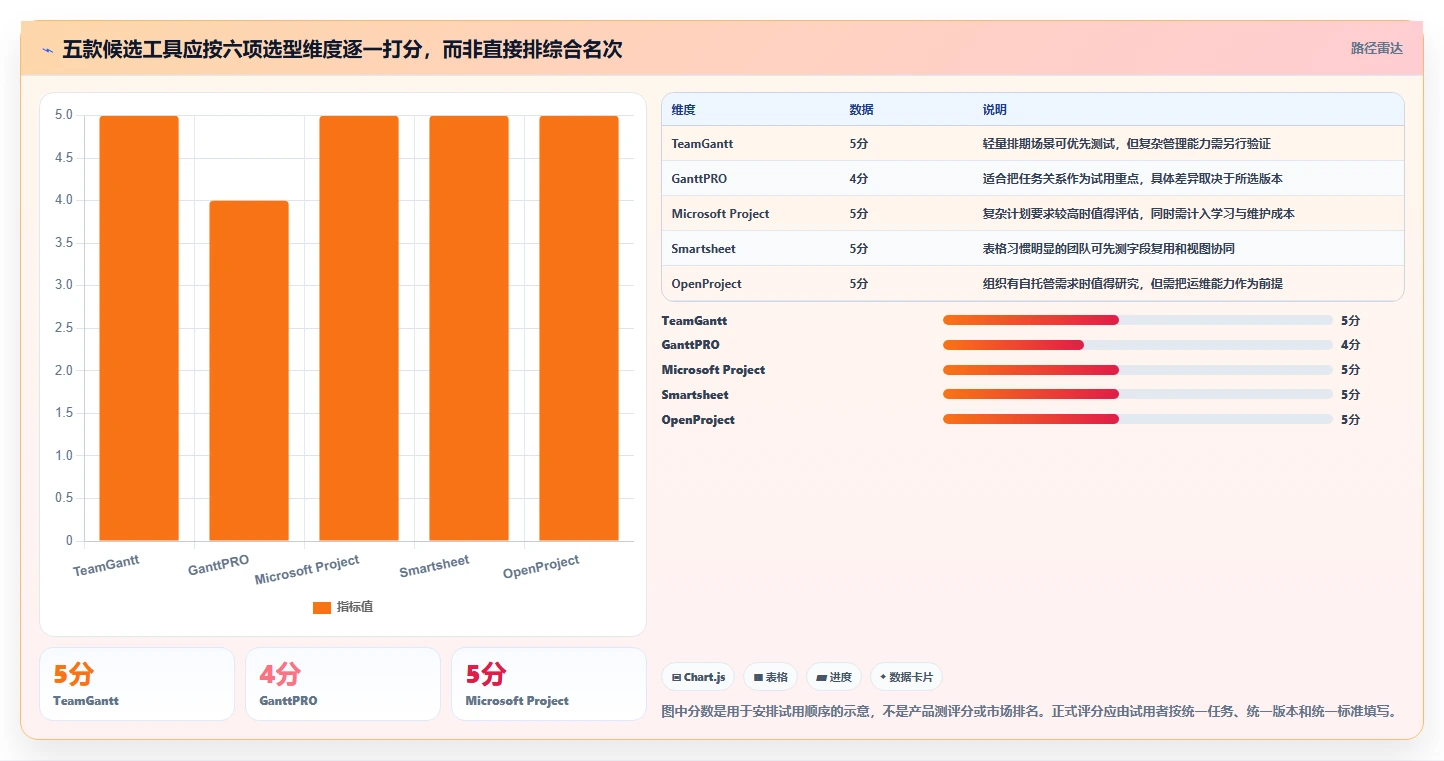The image size is (1444, 761).
Task: Click the 4分 cell in GanttPRO table row
Action: 859,179
